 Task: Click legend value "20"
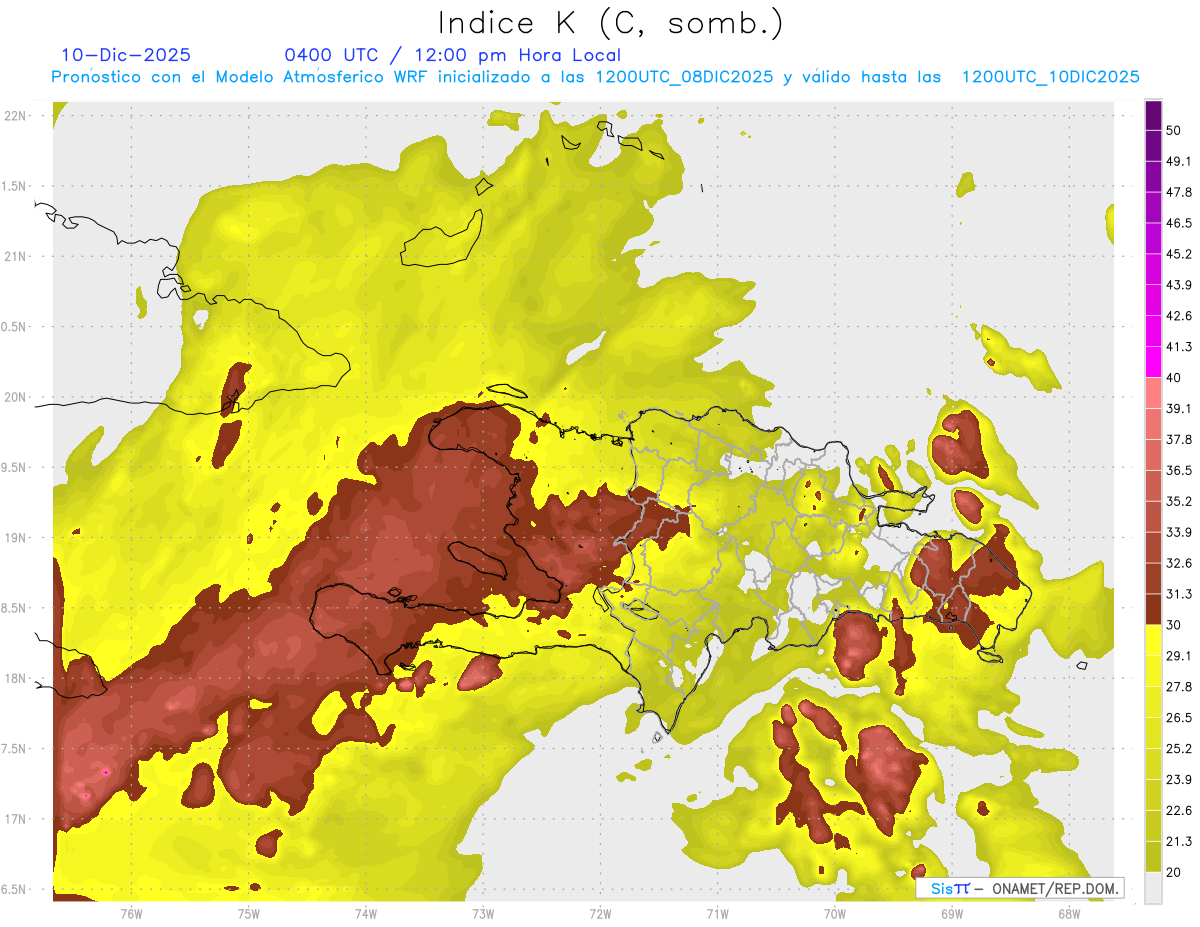click(1175, 873)
